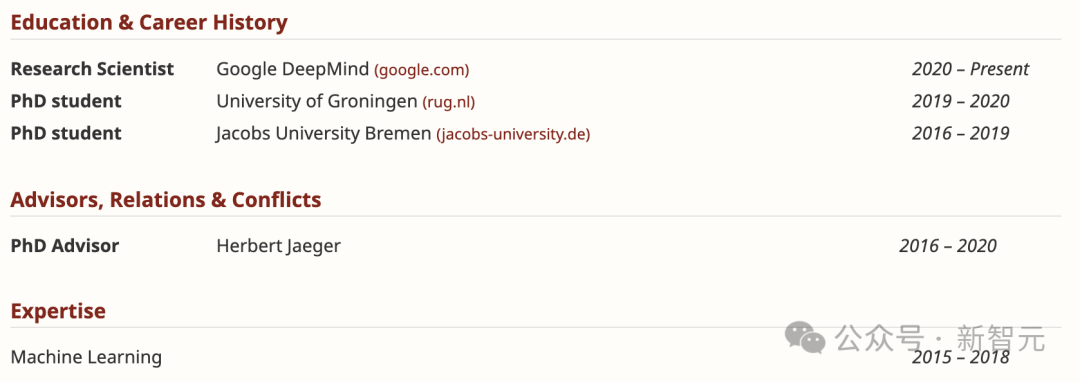This screenshot has width=1080, height=382.
Task: Open the rug.nl link
Action: click(x=448, y=102)
